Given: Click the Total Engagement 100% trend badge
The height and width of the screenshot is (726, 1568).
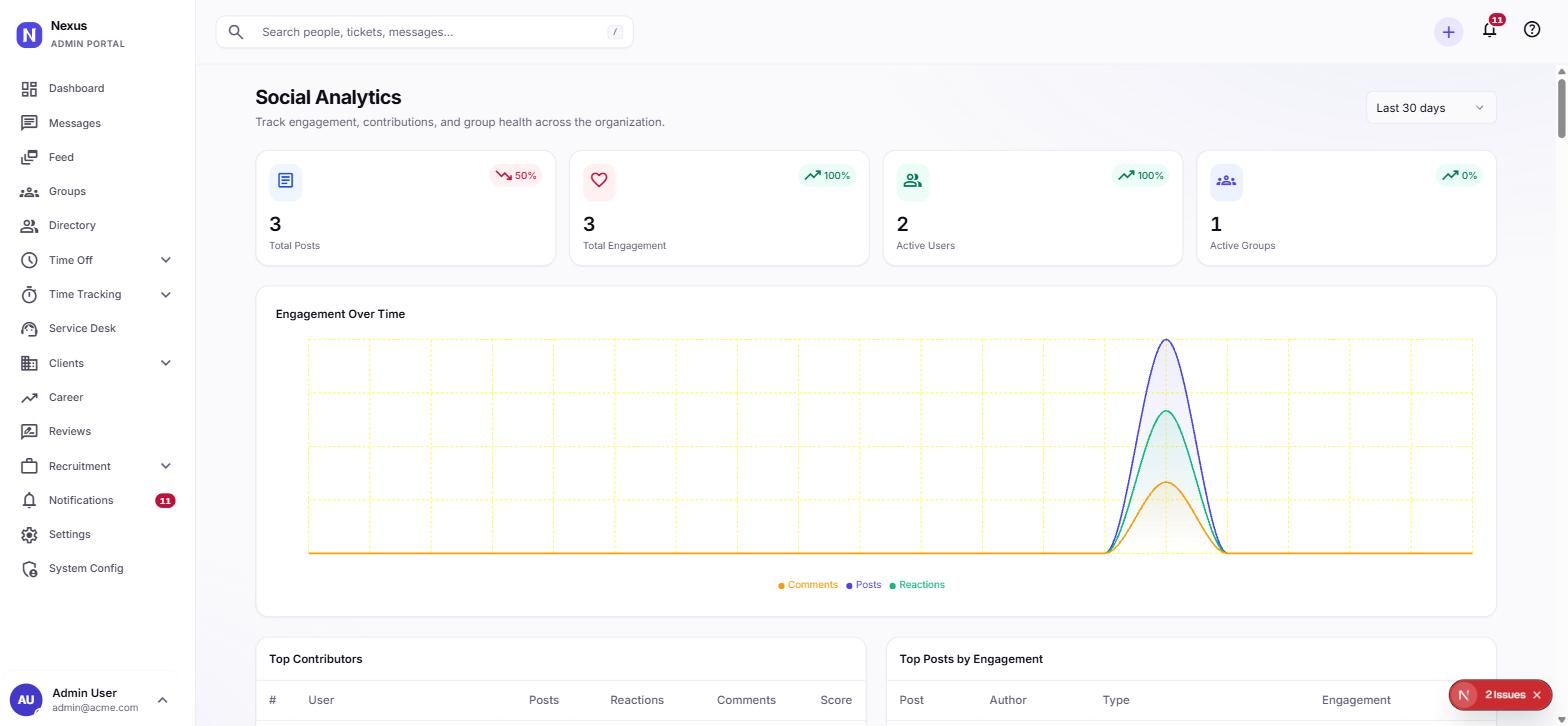Looking at the screenshot, I should pos(827,176).
